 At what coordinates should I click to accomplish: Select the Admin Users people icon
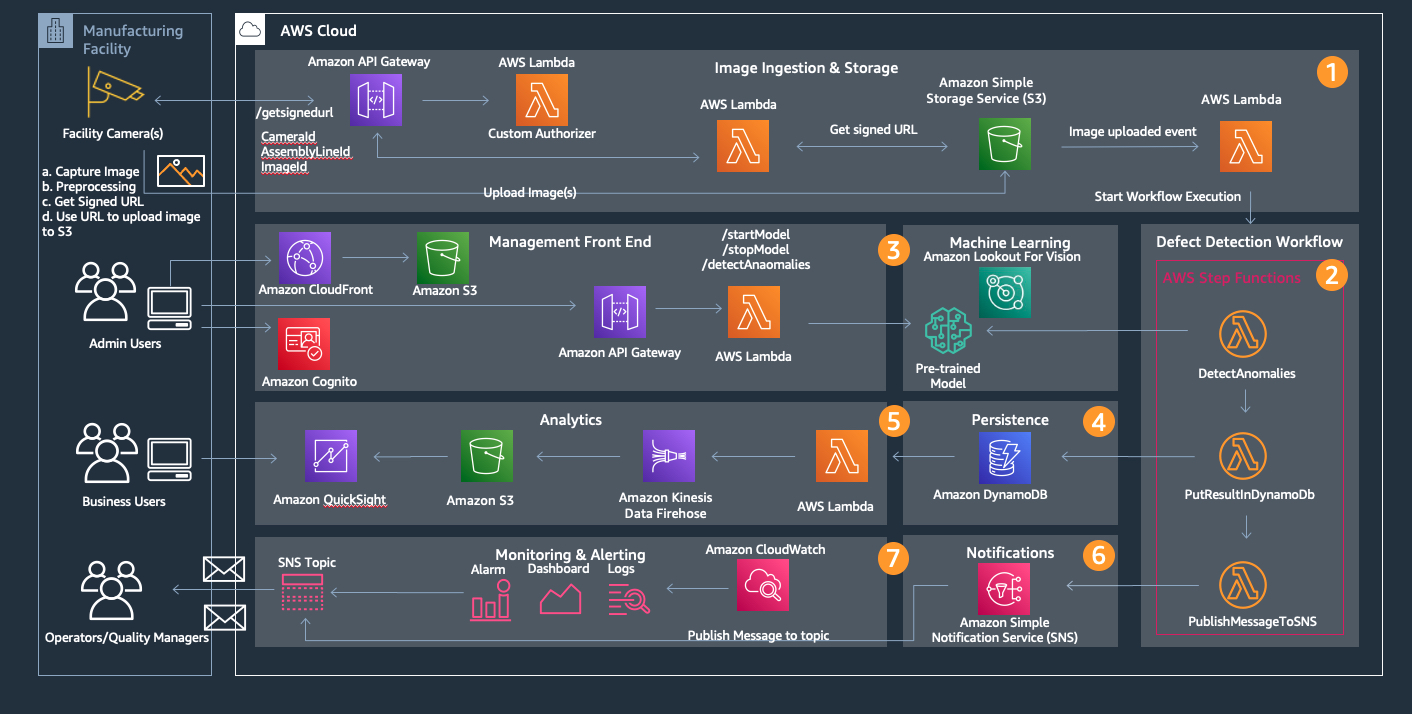(105, 293)
